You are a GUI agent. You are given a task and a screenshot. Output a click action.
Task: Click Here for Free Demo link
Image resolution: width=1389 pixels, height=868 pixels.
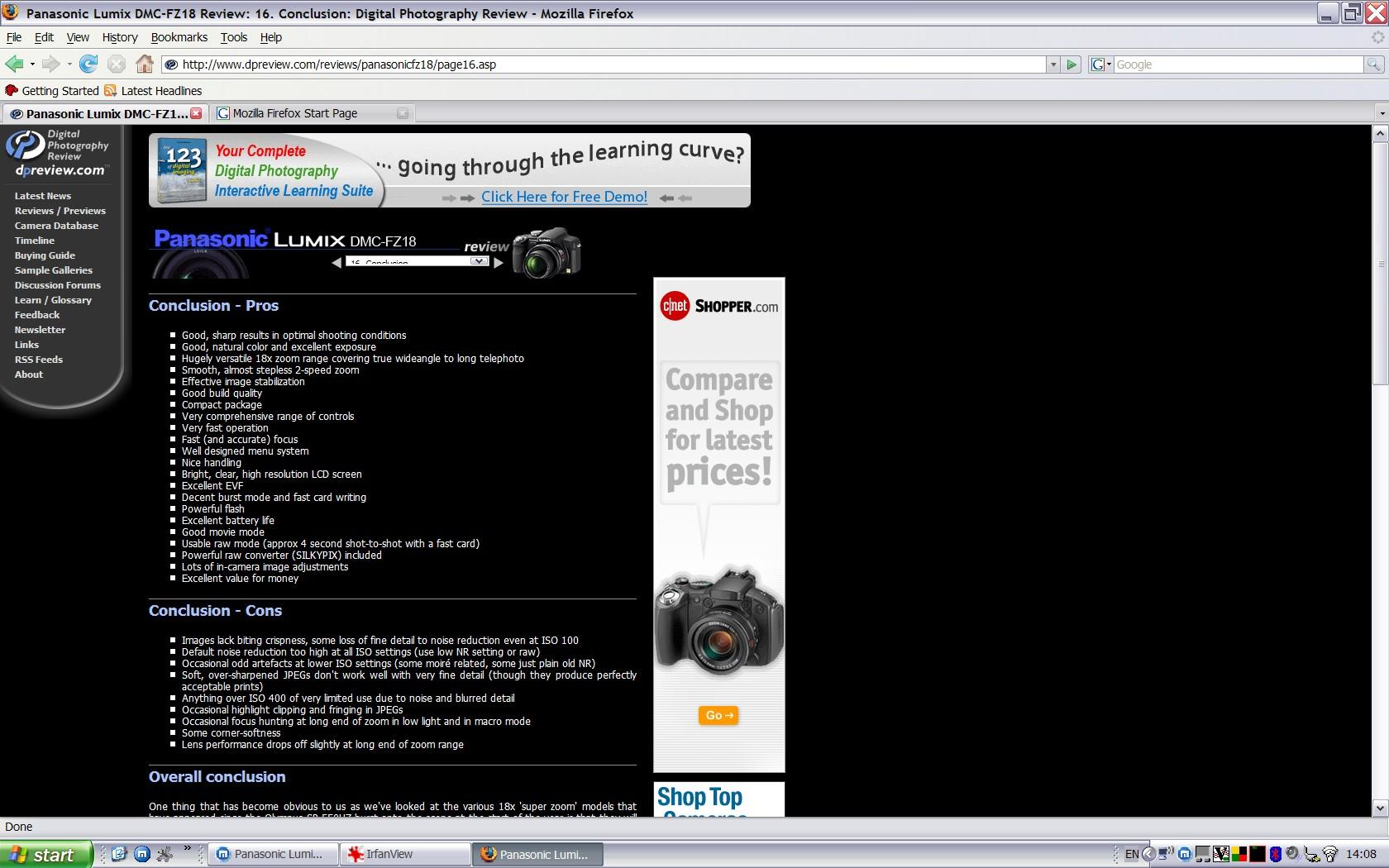[565, 197]
